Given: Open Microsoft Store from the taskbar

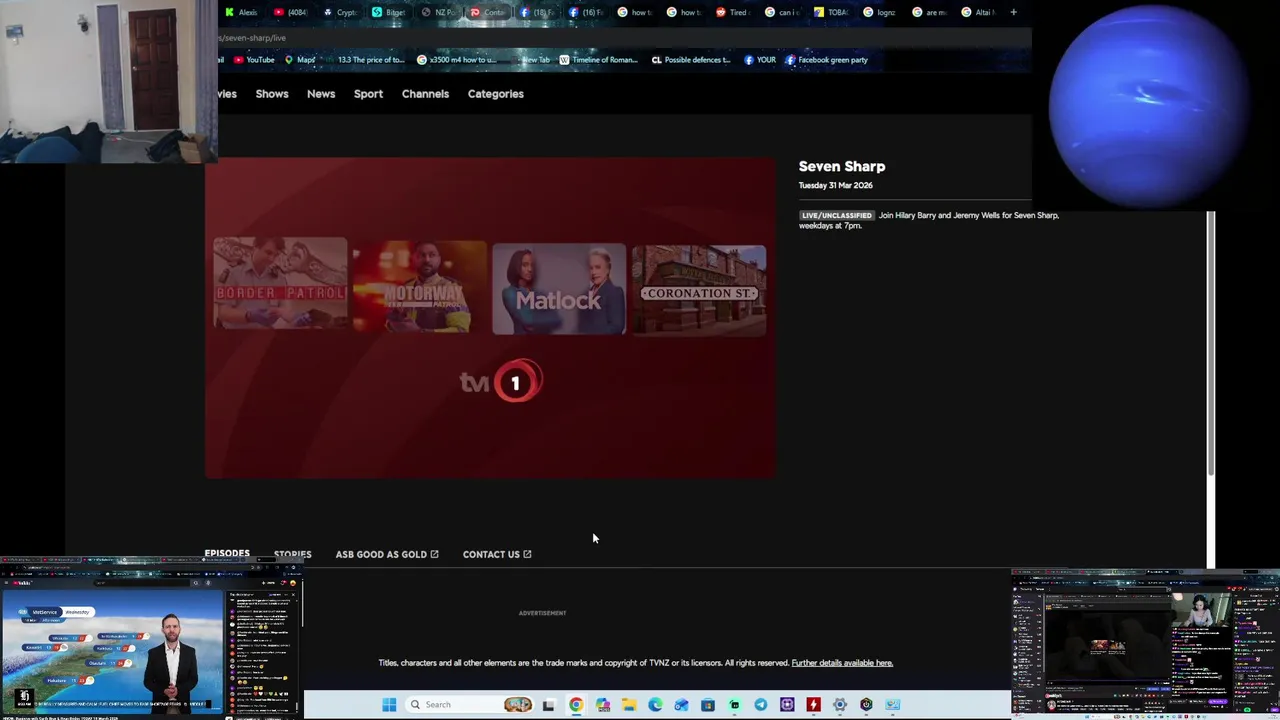Looking at the screenshot, I should [x=708, y=705].
